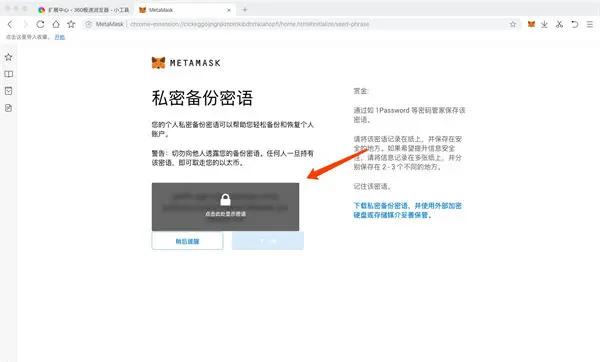Click the scissors screenshot tool icon
This screenshot has width=600, height=362.
coord(559,24)
